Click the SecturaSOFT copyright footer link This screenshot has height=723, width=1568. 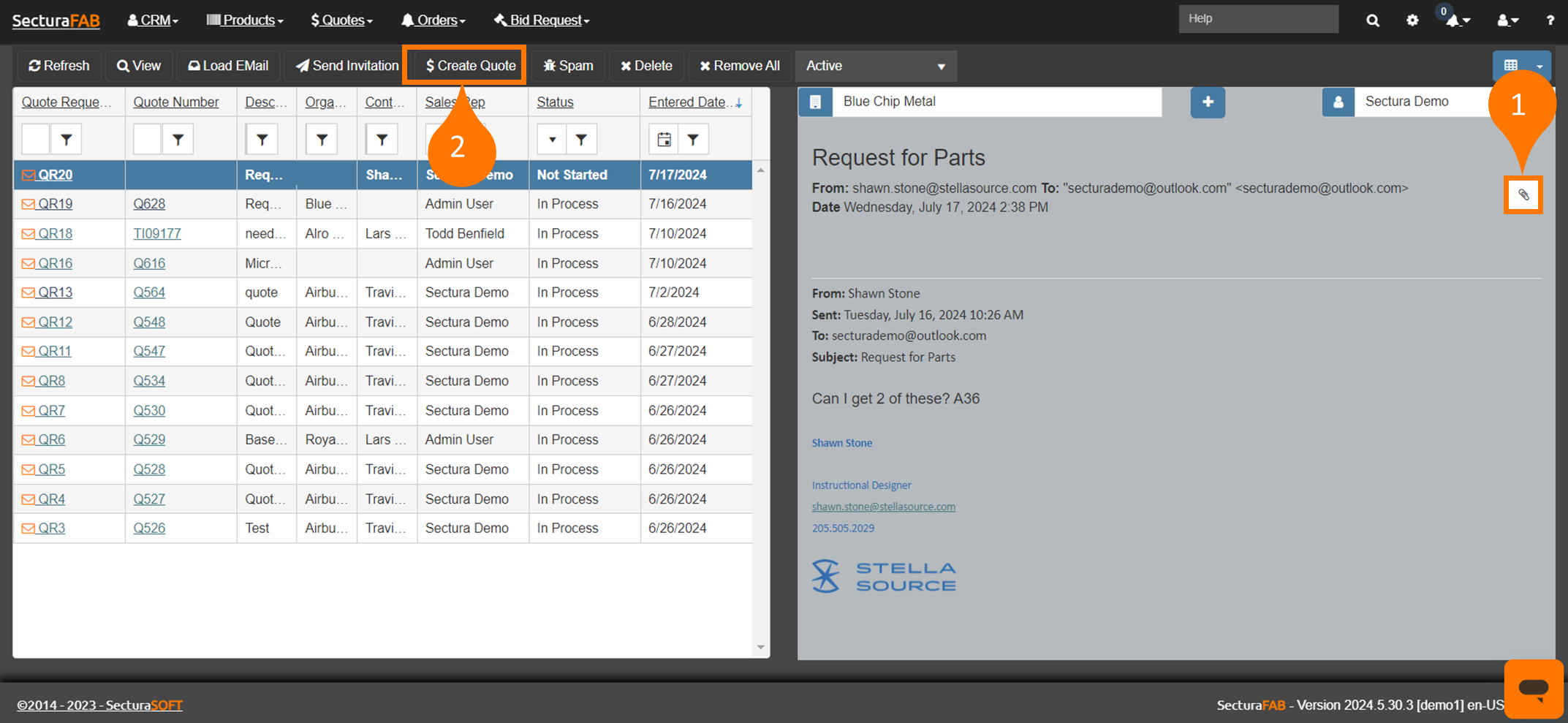pyautogui.click(x=99, y=705)
